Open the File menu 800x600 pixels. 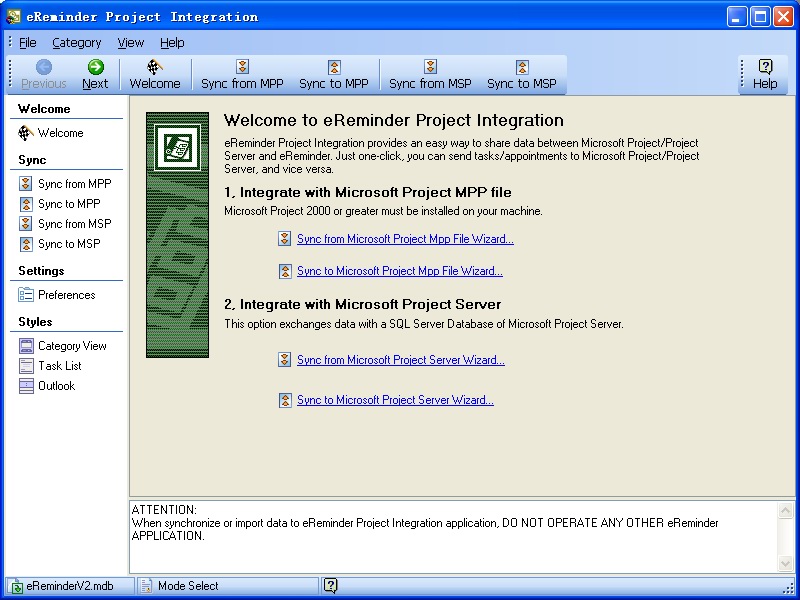coord(28,43)
